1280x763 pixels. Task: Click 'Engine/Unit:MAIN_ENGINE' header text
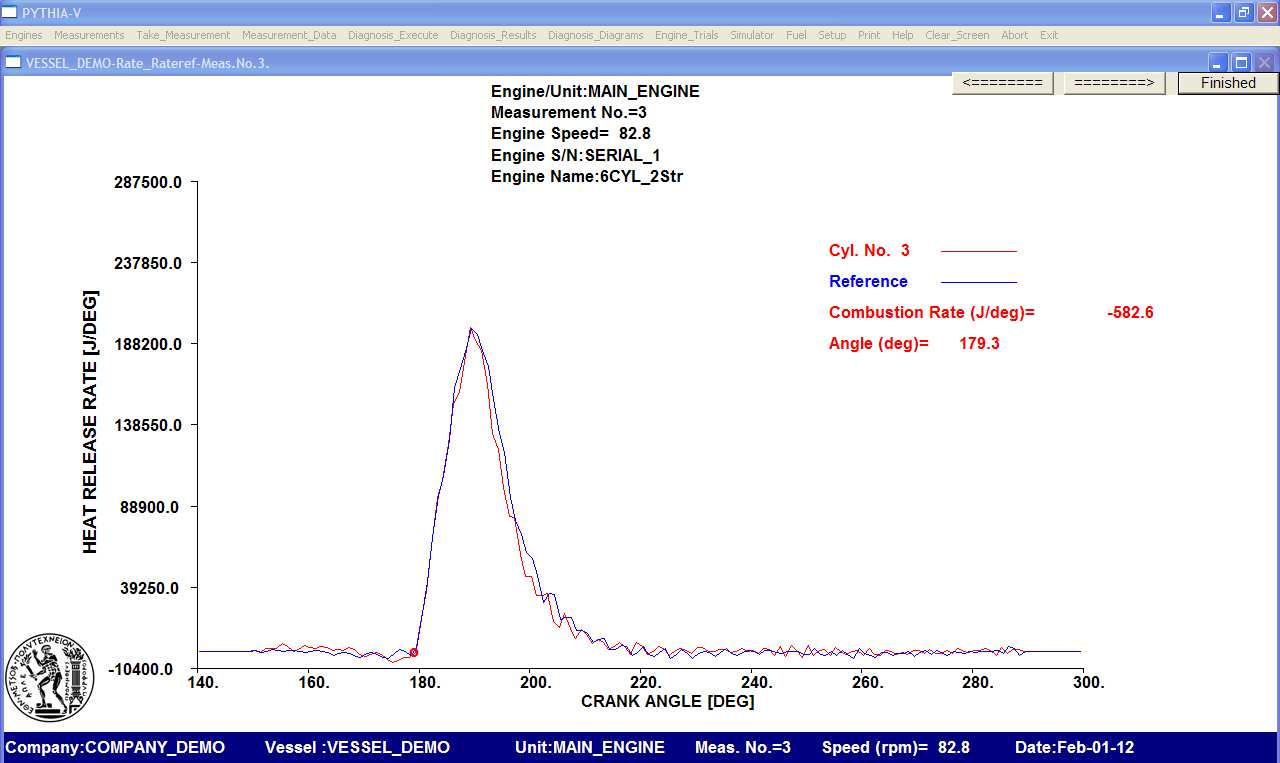tap(595, 91)
